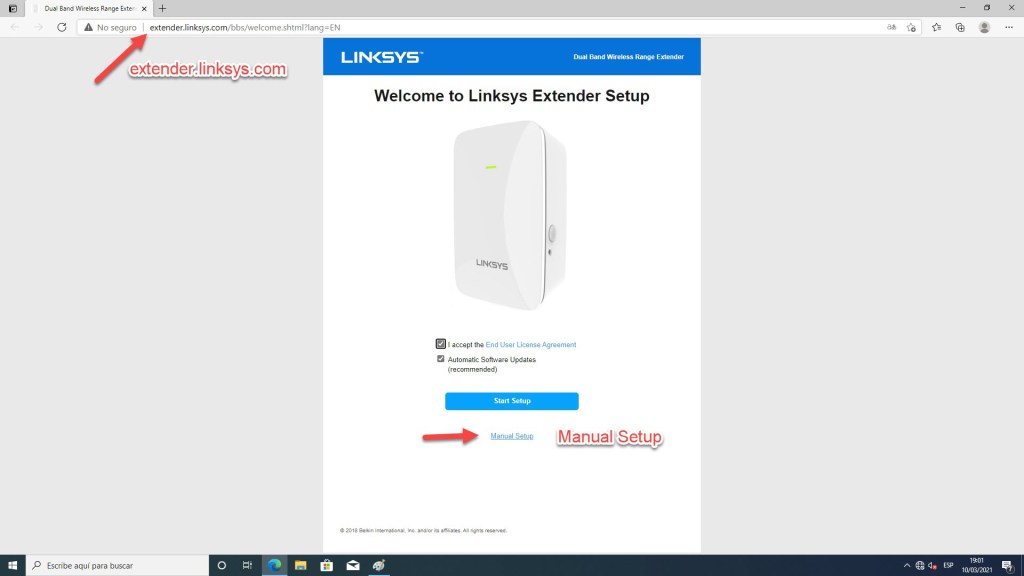
Task: Open the End User License Agreement link
Action: (531, 345)
